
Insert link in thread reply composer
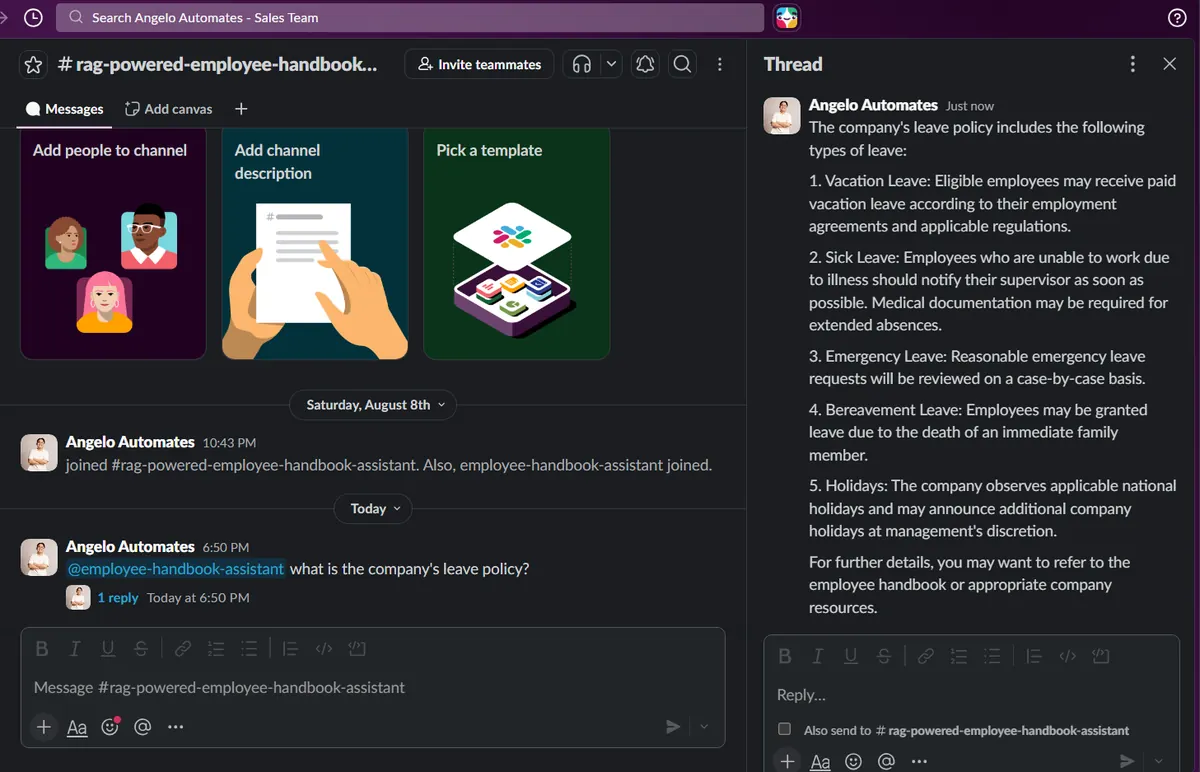point(926,656)
